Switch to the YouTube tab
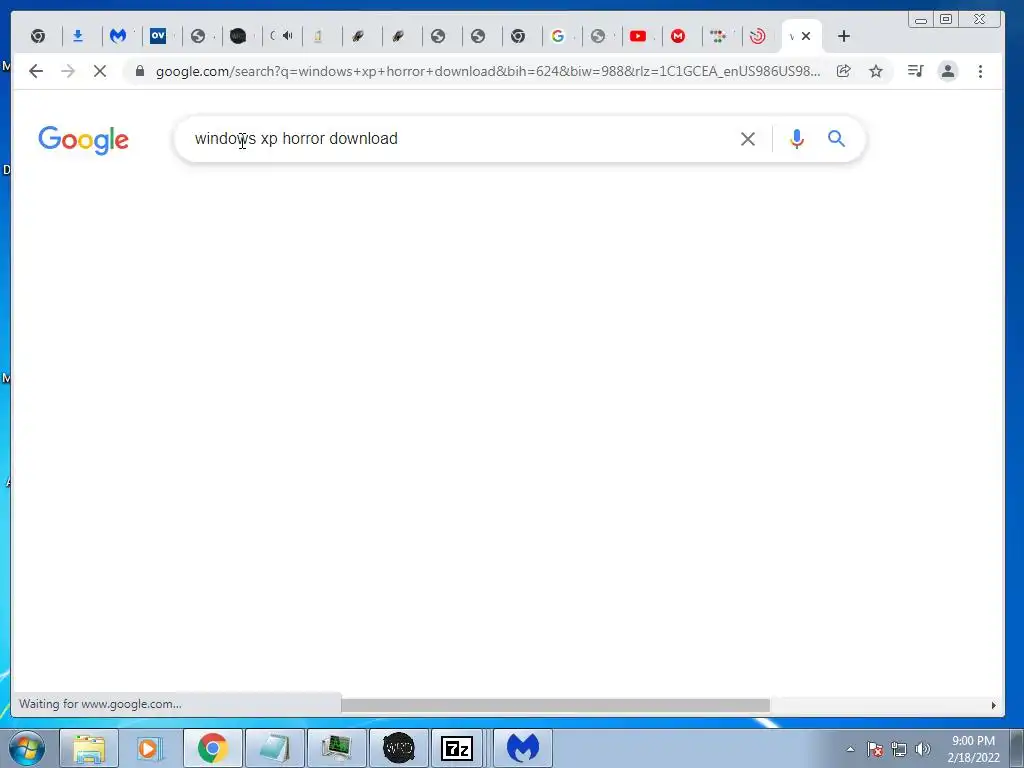 coord(638,37)
